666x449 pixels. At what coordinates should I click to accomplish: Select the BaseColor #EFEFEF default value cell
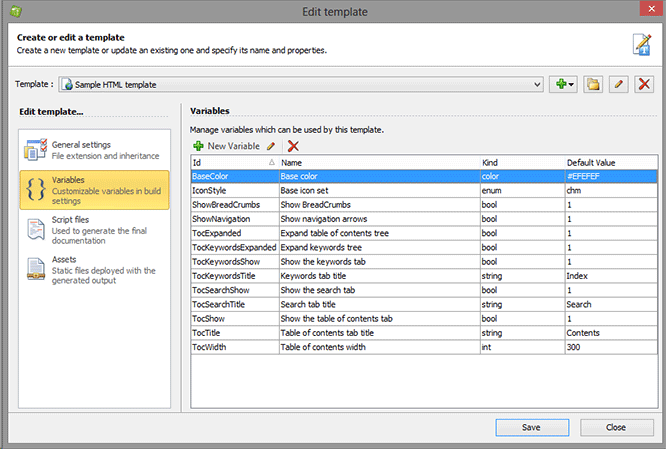pos(608,174)
